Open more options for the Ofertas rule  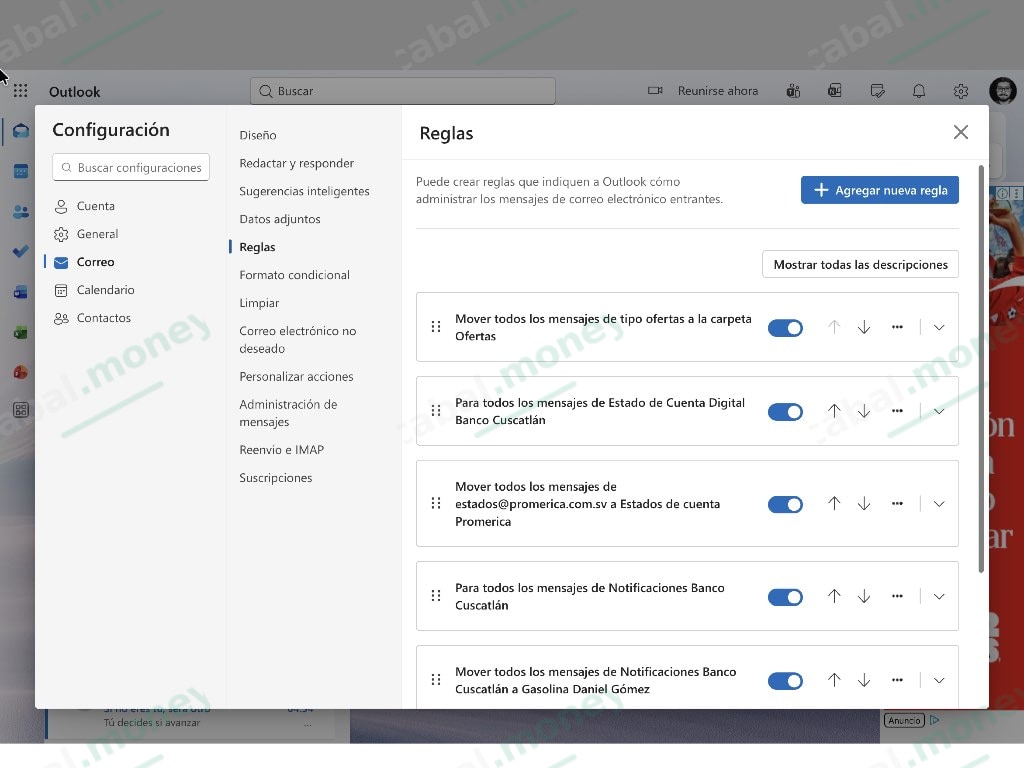tap(897, 327)
